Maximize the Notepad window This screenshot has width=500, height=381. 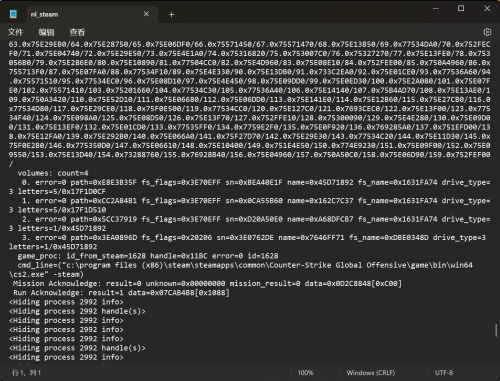461,8
